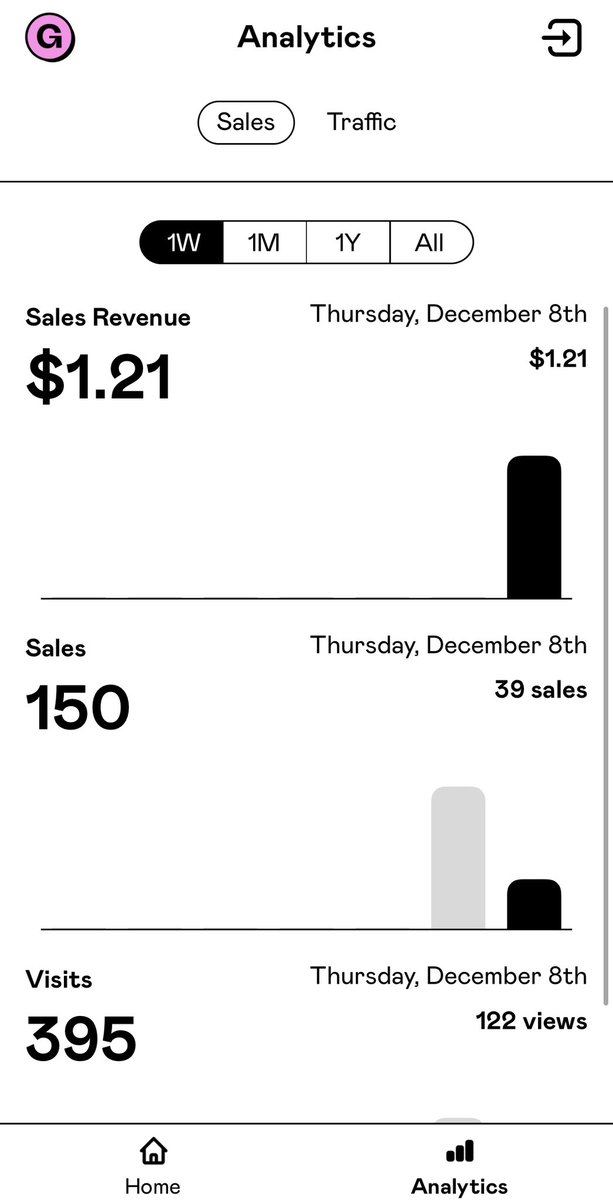Choose the 1Y time range
Image resolution: width=613 pixels, height=1200 pixels.
tap(347, 242)
